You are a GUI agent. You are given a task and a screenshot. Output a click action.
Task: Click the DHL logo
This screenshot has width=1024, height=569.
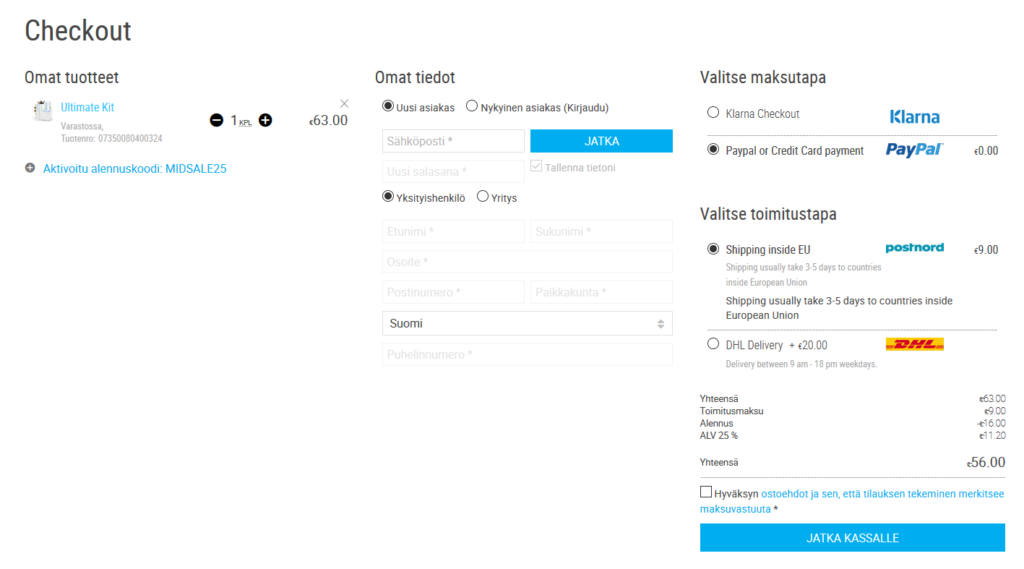pos(914,345)
